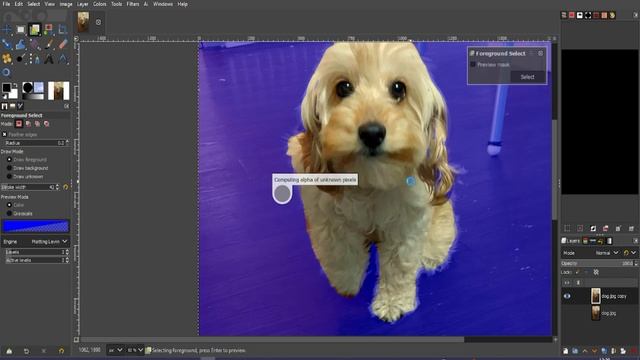Open the layer Mode Normal dropdown
Screen dimensions: 640x360
pos(607,253)
